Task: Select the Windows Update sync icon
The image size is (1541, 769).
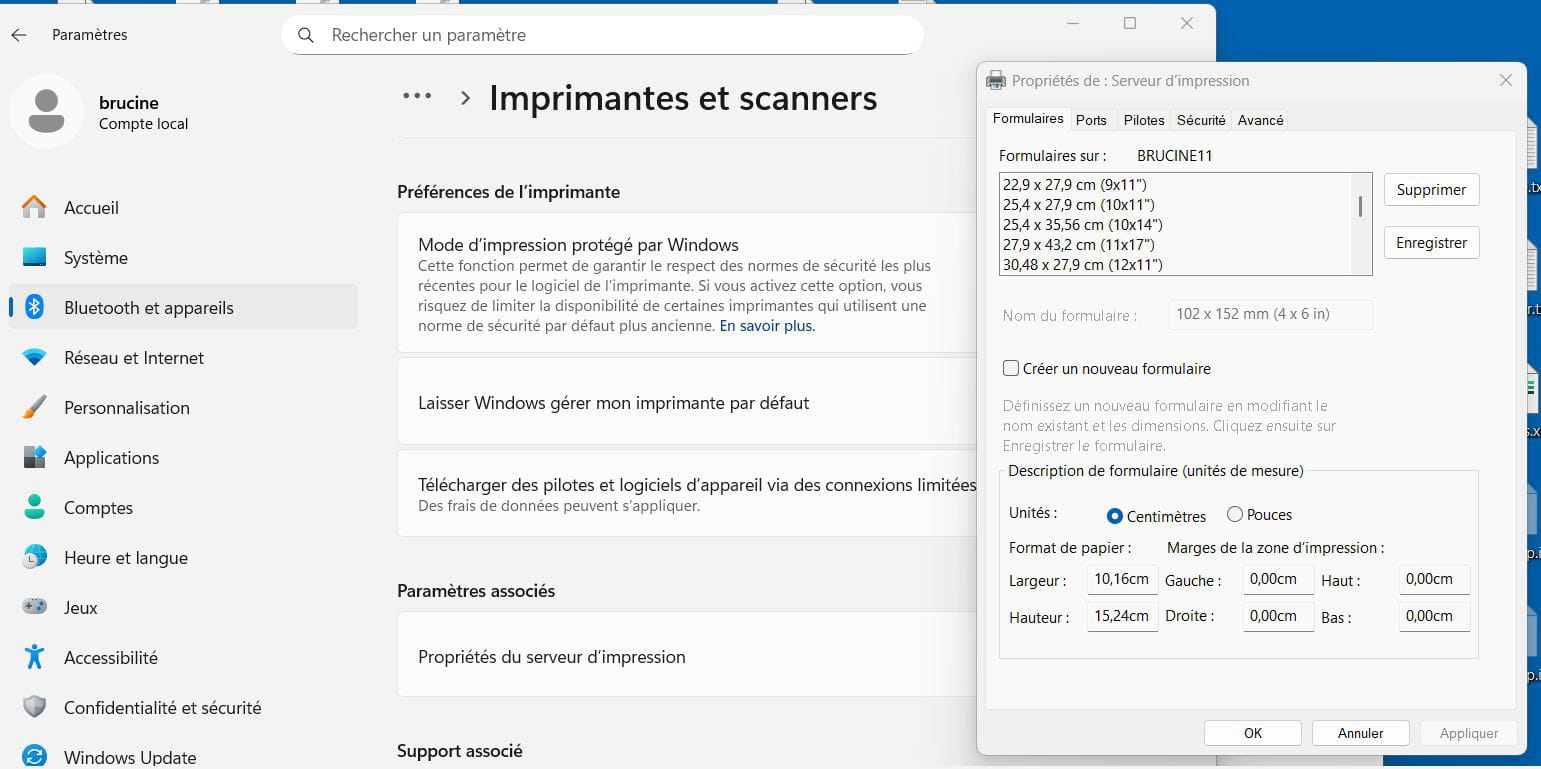Action: coord(34,757)
